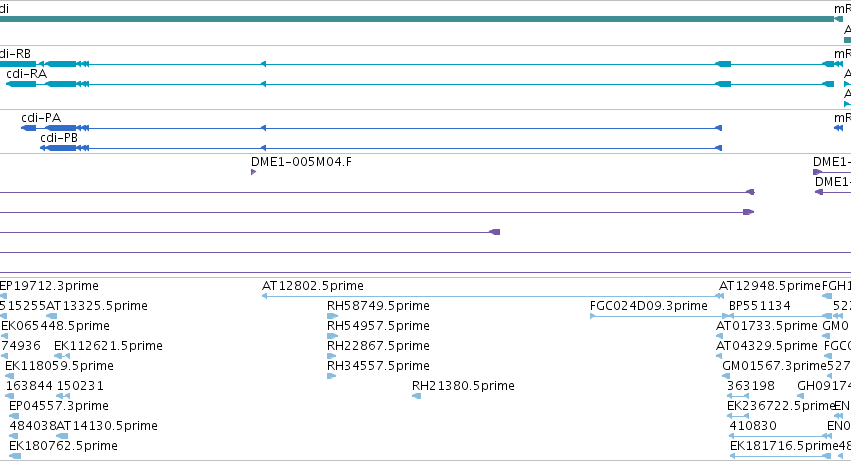The image size is (851, 461).
Task: Click the RH34557.5prime EST label
Action: click(x=378, y=366)
